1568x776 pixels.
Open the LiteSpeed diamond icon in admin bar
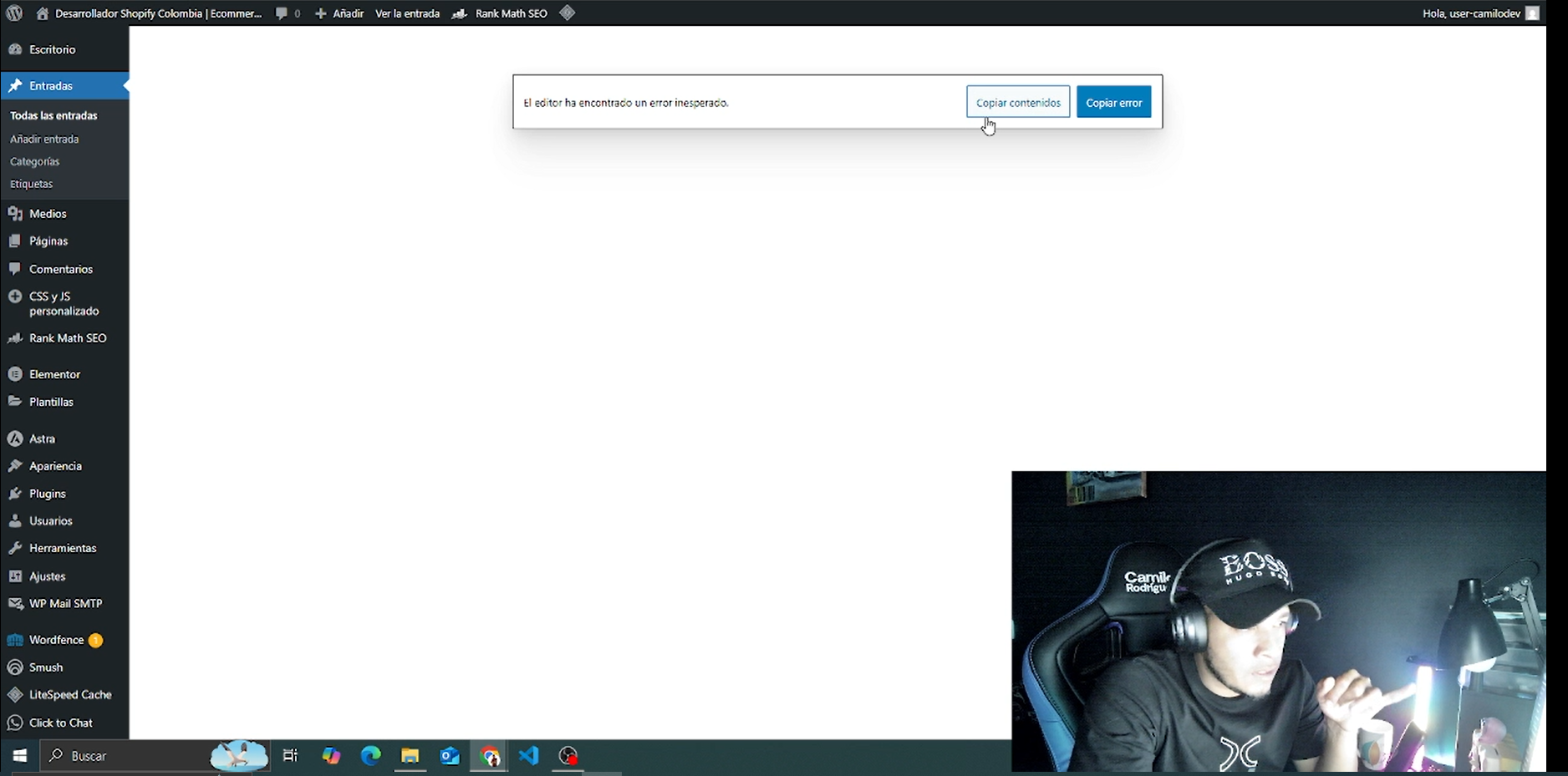(568, 13)
